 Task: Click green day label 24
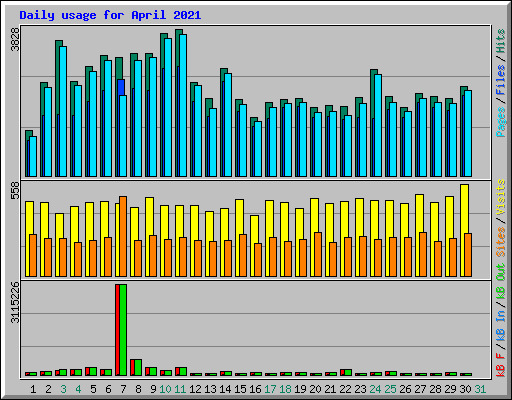(x=375, y=389)
